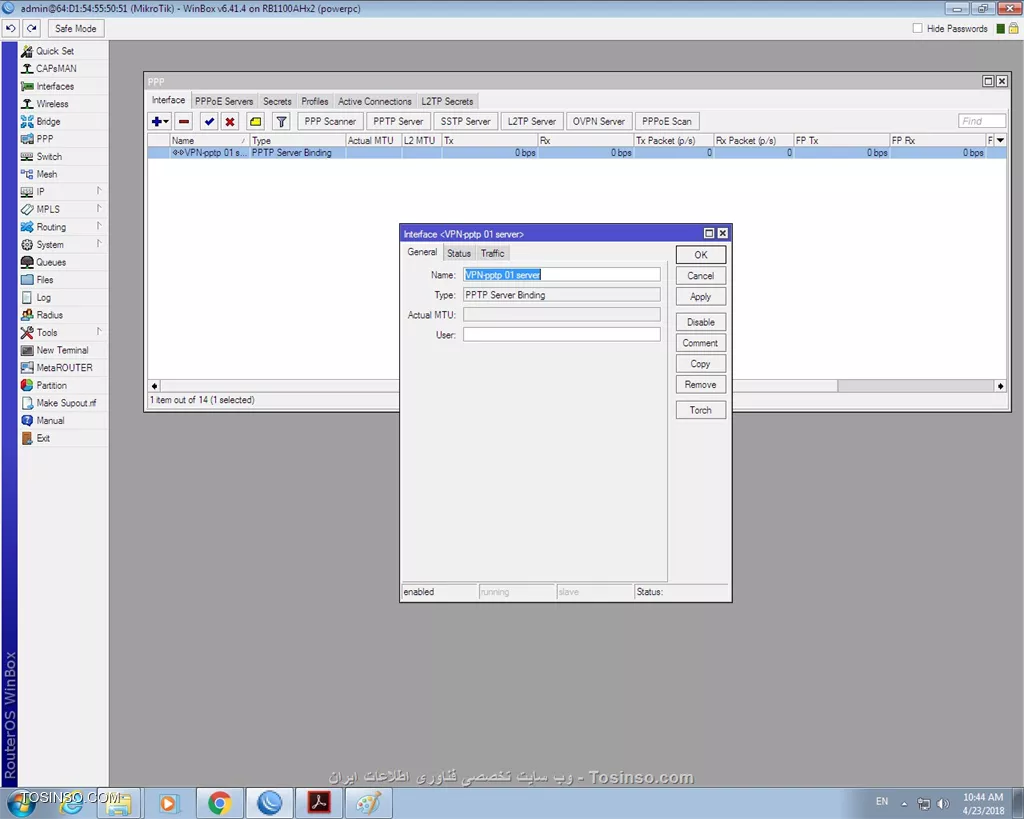
Task: Expand the Routing submenu
Action: click(x=63, y=227)
